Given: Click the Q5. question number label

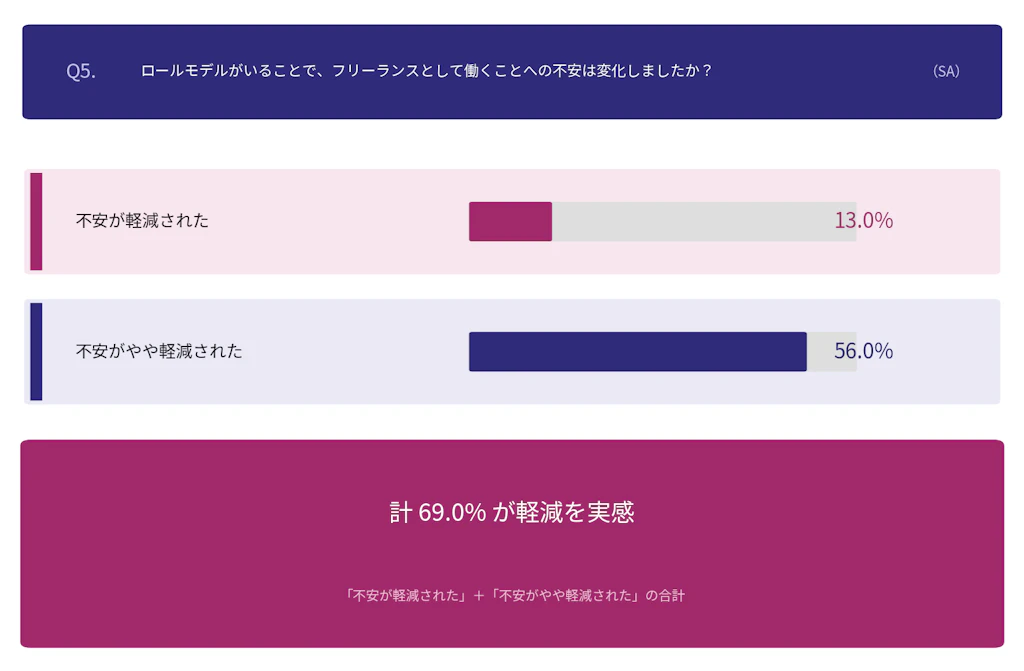Looking at the screenshot, I should tap(81, 72).
